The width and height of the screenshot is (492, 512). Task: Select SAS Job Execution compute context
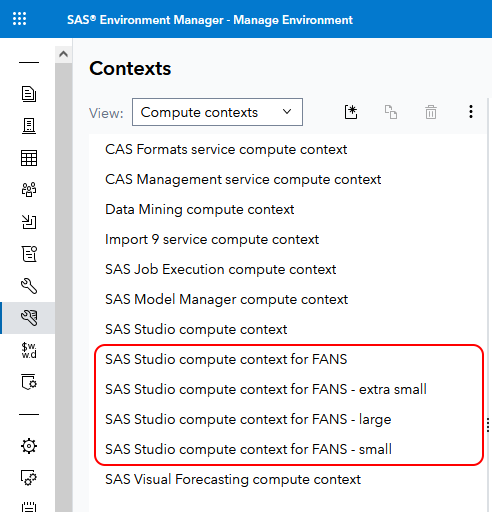(221, 269)
